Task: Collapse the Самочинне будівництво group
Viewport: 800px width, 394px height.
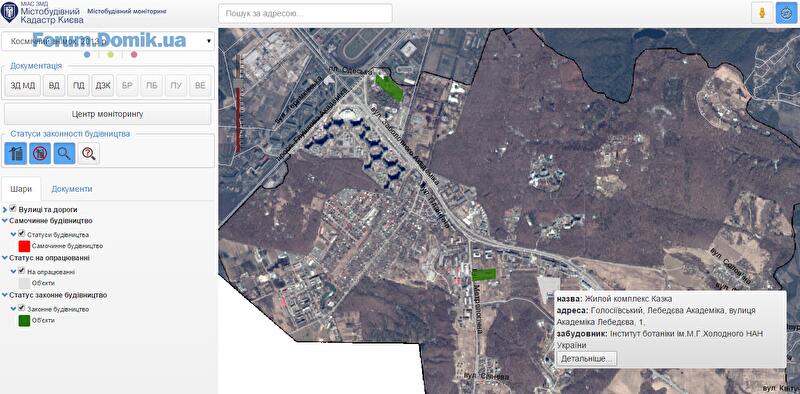Action: [5, 221]
